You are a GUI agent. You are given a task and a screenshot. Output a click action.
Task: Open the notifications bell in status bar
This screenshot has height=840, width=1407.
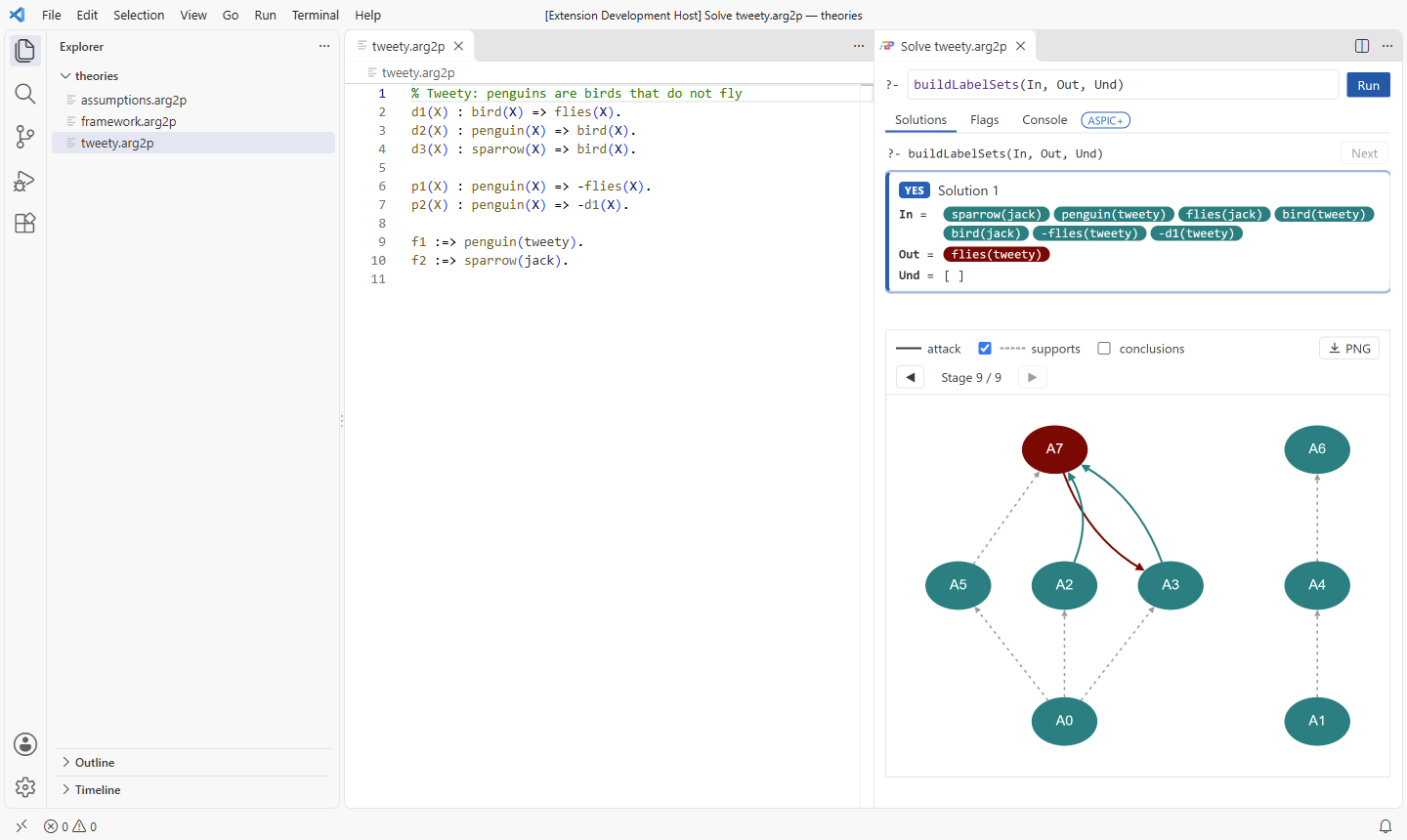(x=1386, y=826)
